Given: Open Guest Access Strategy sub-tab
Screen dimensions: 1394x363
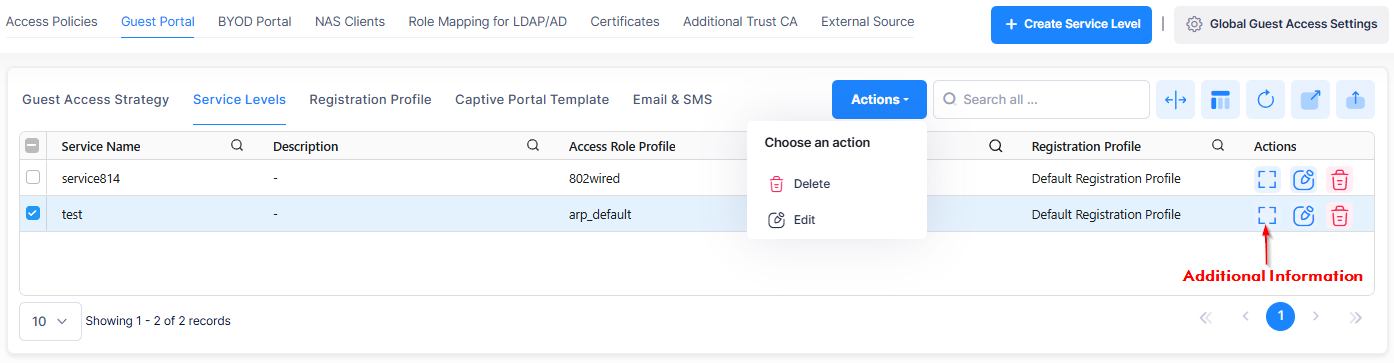Looking at the screenshot, I should [96, 99].
